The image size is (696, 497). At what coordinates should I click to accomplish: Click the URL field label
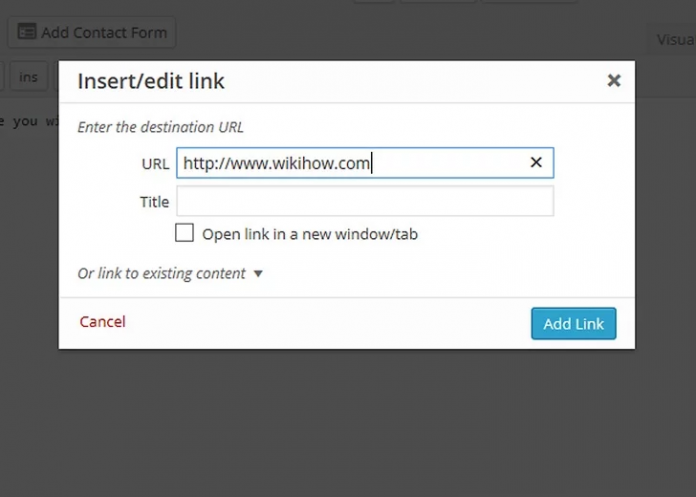click(155, 163)
